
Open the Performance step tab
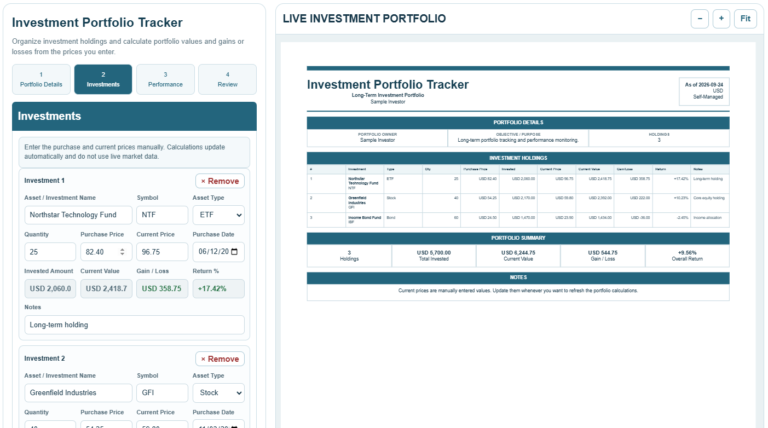click(165, 79)
